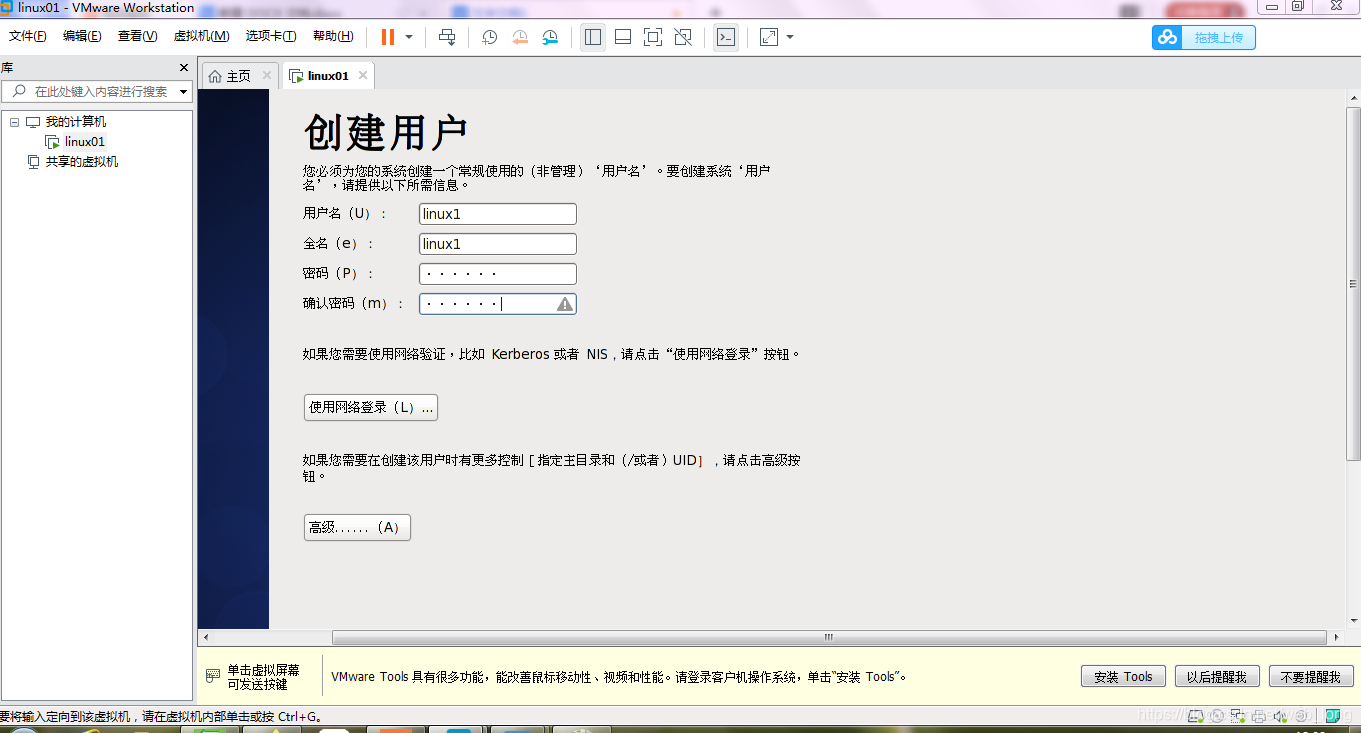
Task: Revert the VM to its snapshot
Action: 519,36
